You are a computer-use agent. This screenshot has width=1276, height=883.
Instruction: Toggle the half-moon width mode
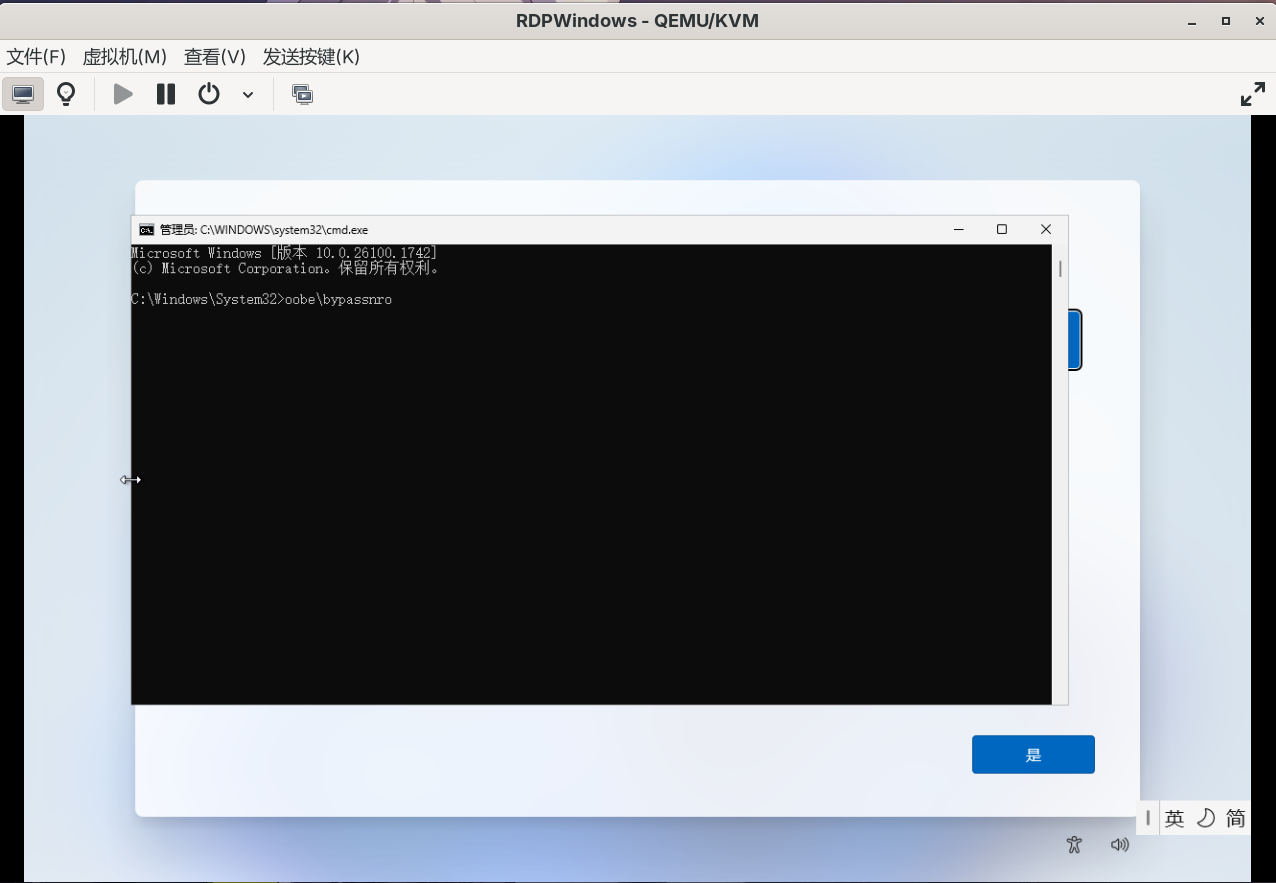1206,818
